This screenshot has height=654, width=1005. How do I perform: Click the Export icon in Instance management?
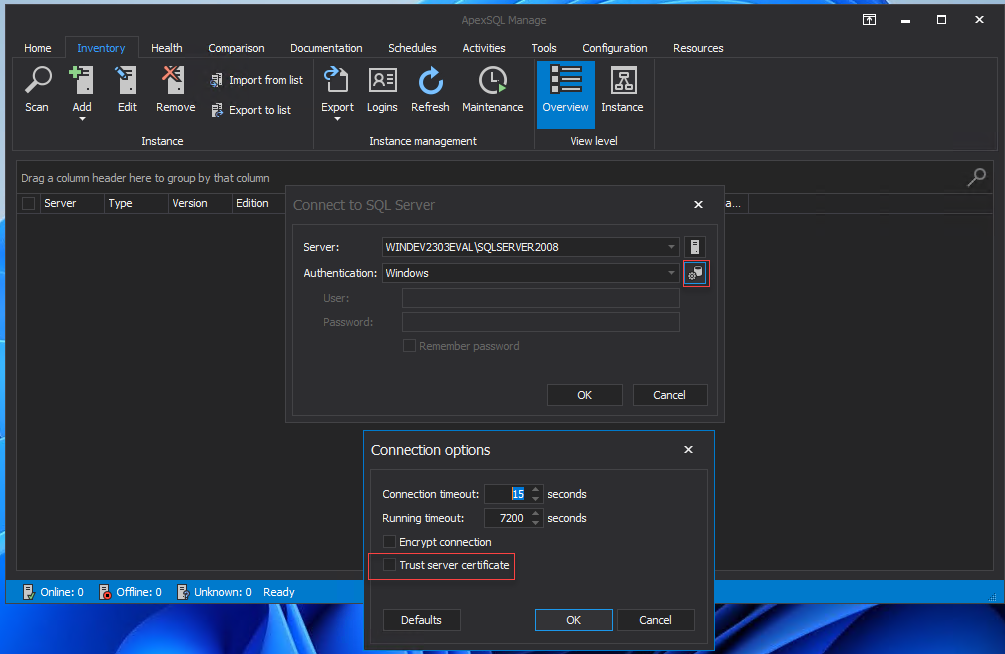pyautogui.click(x=336, y=81)
